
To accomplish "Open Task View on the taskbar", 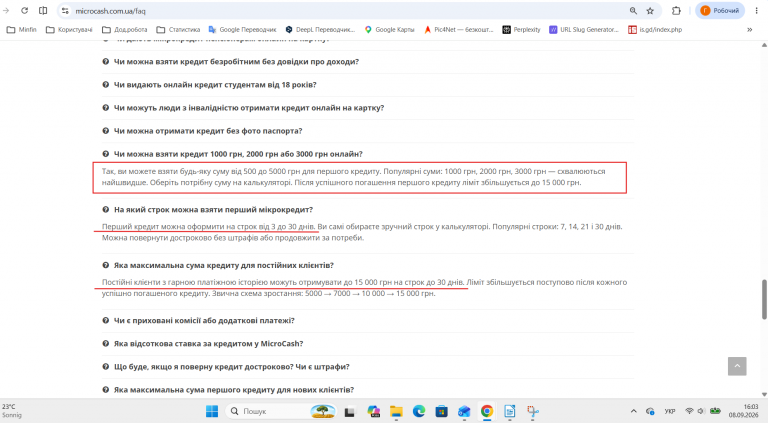I will pos(349,412).
